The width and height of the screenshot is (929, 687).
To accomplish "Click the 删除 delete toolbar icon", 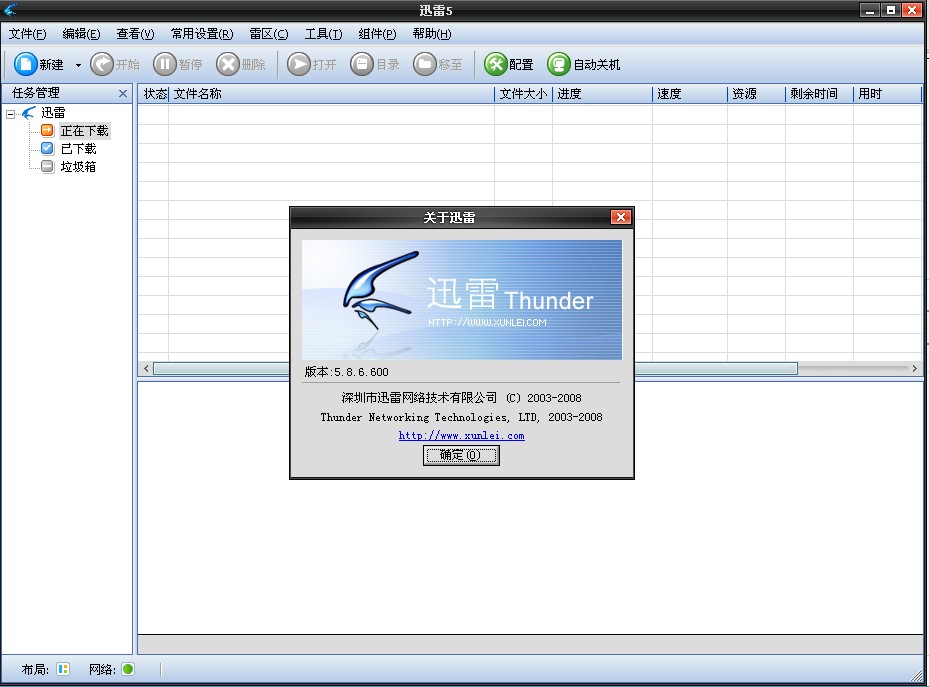I will 228,64.
